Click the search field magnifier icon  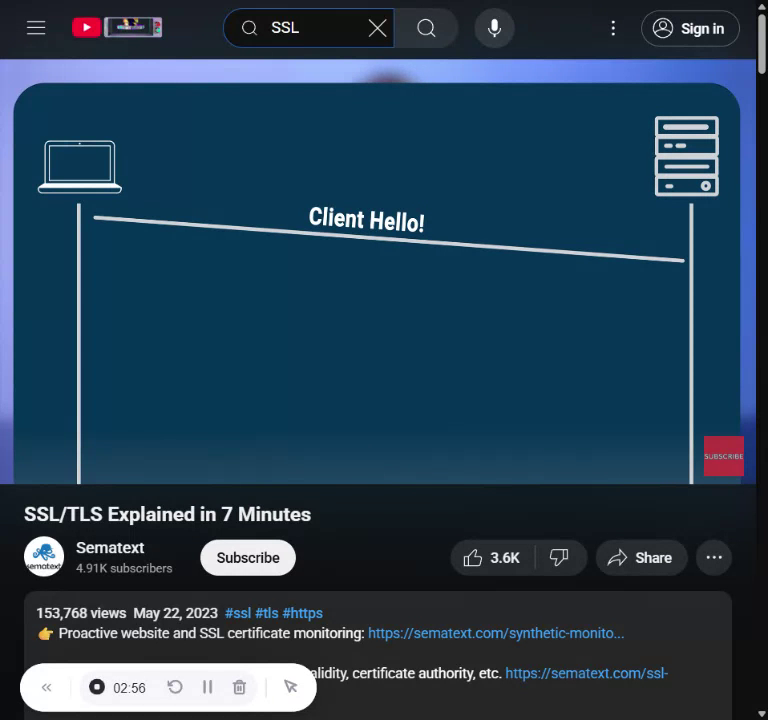(249, 28)
